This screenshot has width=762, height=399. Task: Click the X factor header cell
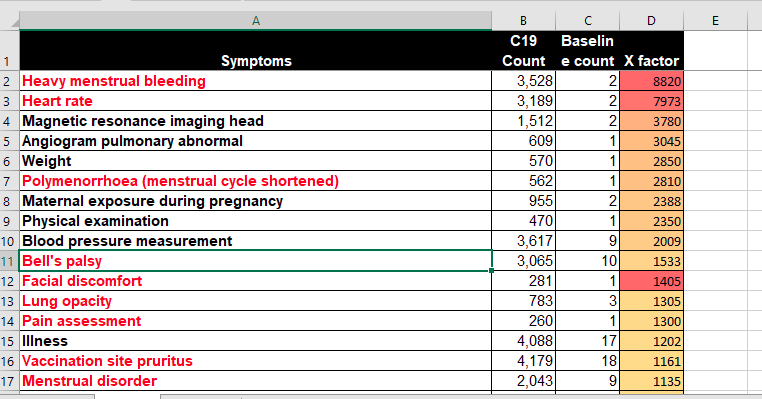coord(651,51)
